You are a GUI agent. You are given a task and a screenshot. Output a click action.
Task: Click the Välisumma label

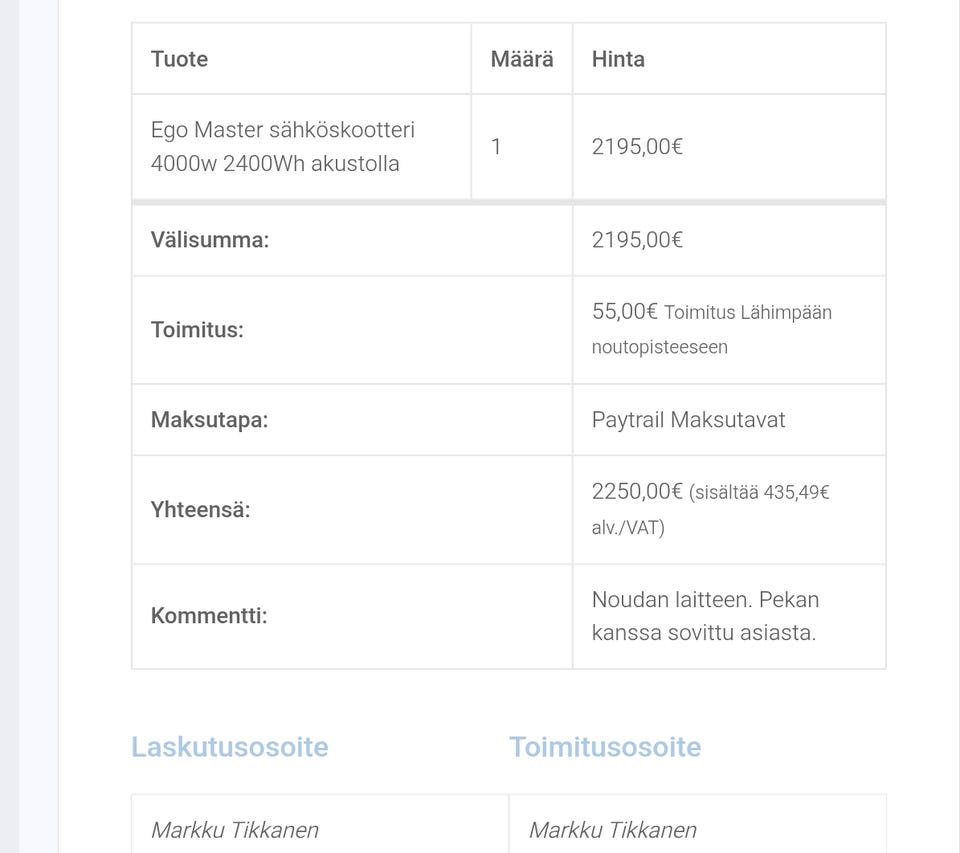(x=210, y=240)
